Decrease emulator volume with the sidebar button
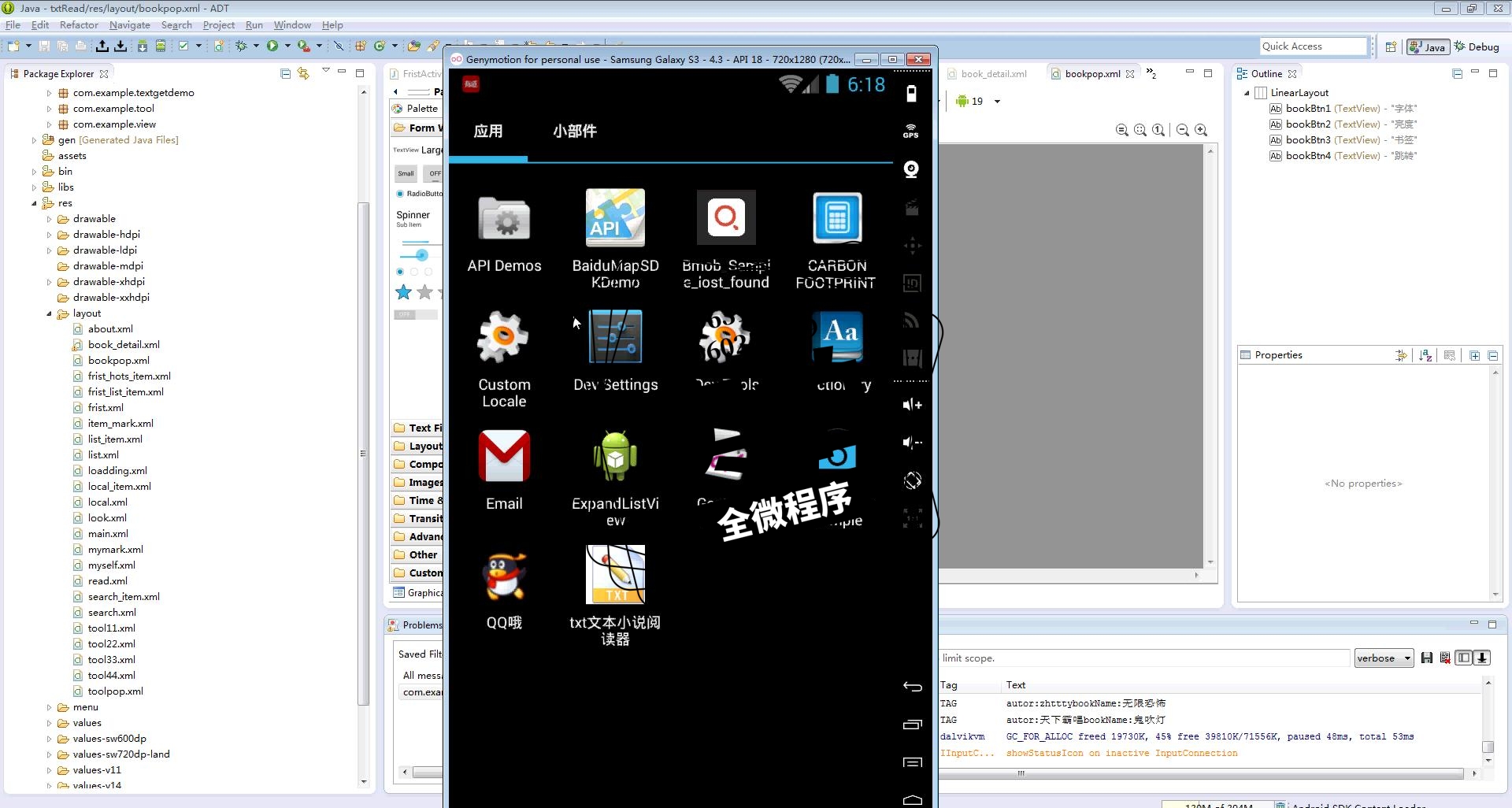Image resolution: width=1512 pixels, height=808 pixels. tap(912, 443)
